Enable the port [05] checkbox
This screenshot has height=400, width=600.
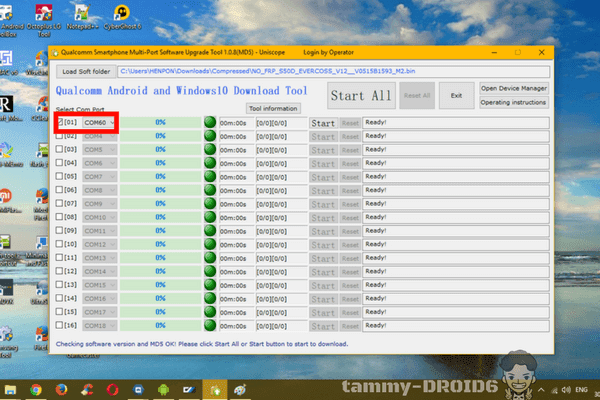point(59,176)
